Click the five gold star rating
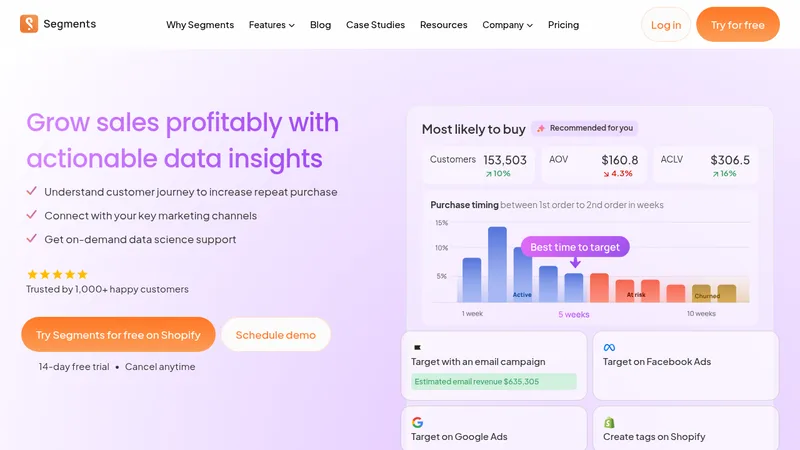Viewport: 800px width, 450px height. [57, 274]
